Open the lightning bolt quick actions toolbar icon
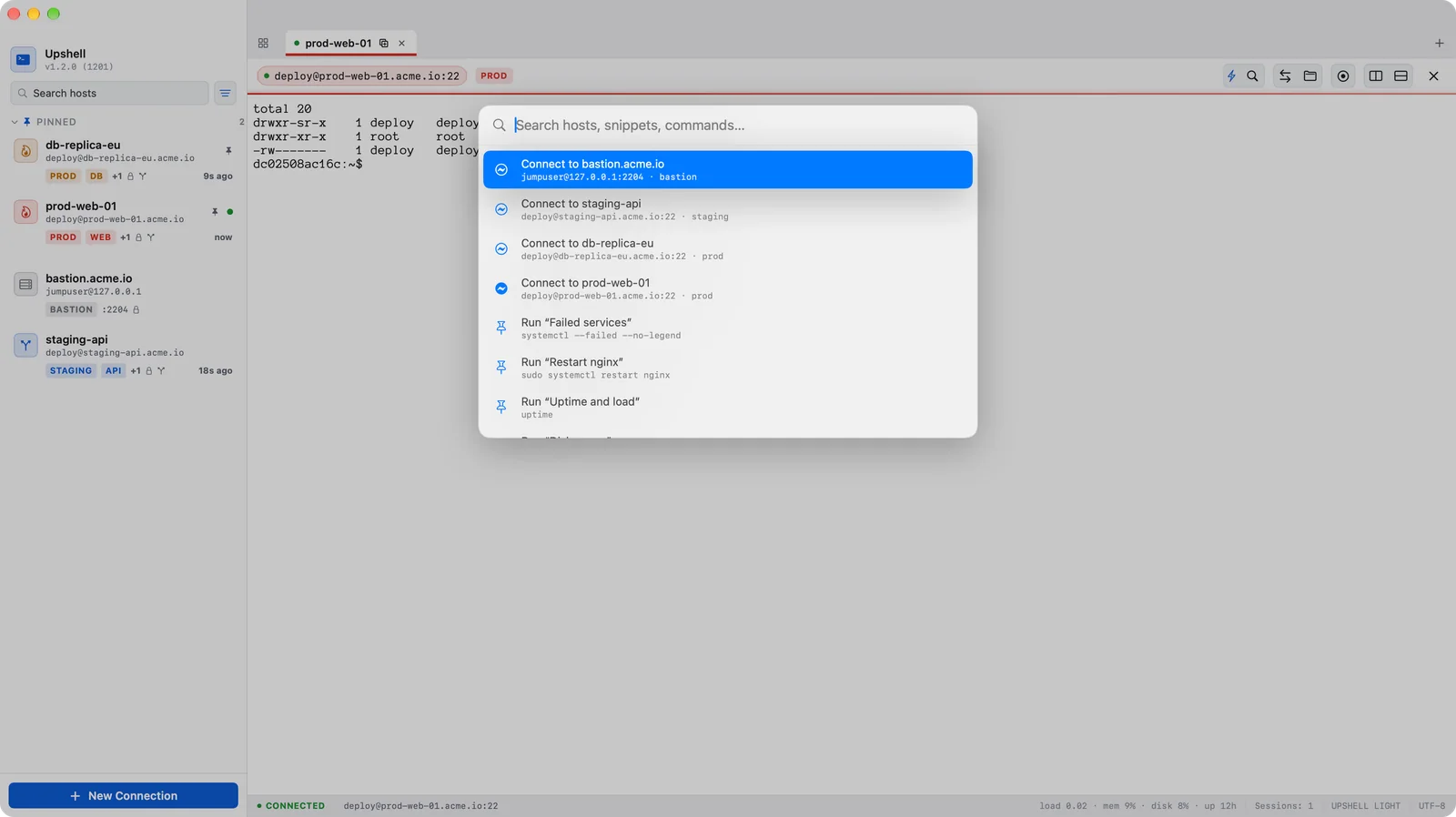Viewport: 1456px width, 817px height. 1231,76
